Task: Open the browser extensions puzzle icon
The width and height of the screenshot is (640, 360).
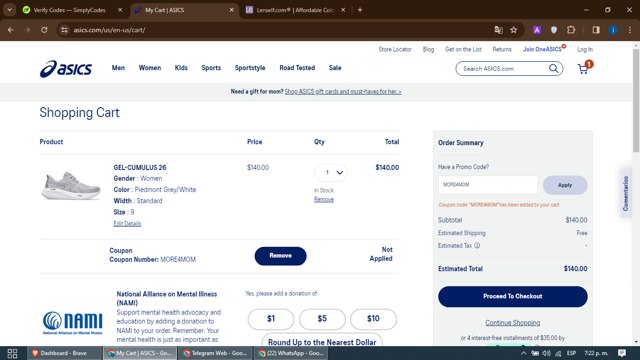Action: point(571,30)
